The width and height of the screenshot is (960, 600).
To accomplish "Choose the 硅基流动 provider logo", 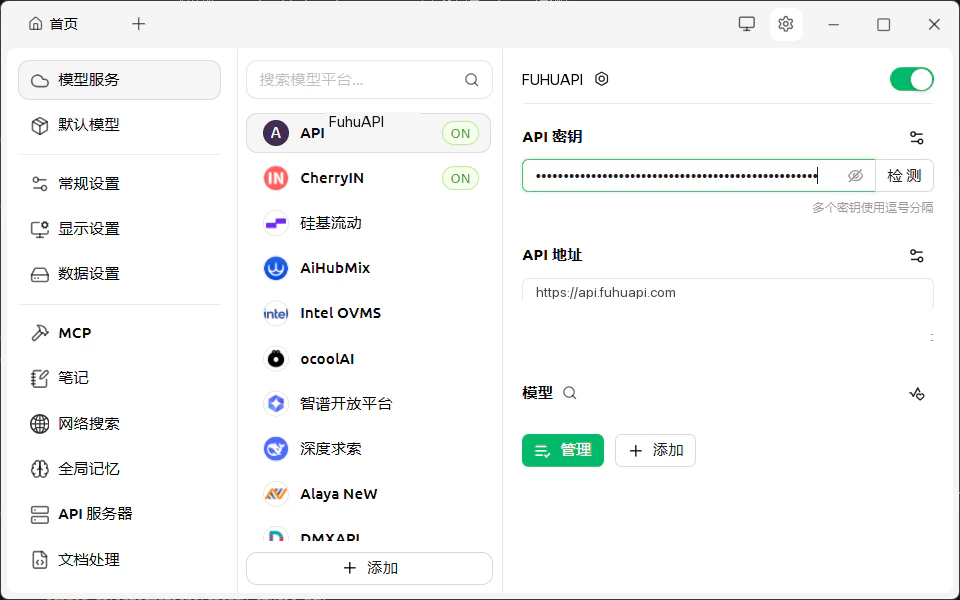I will click(276, 223).
